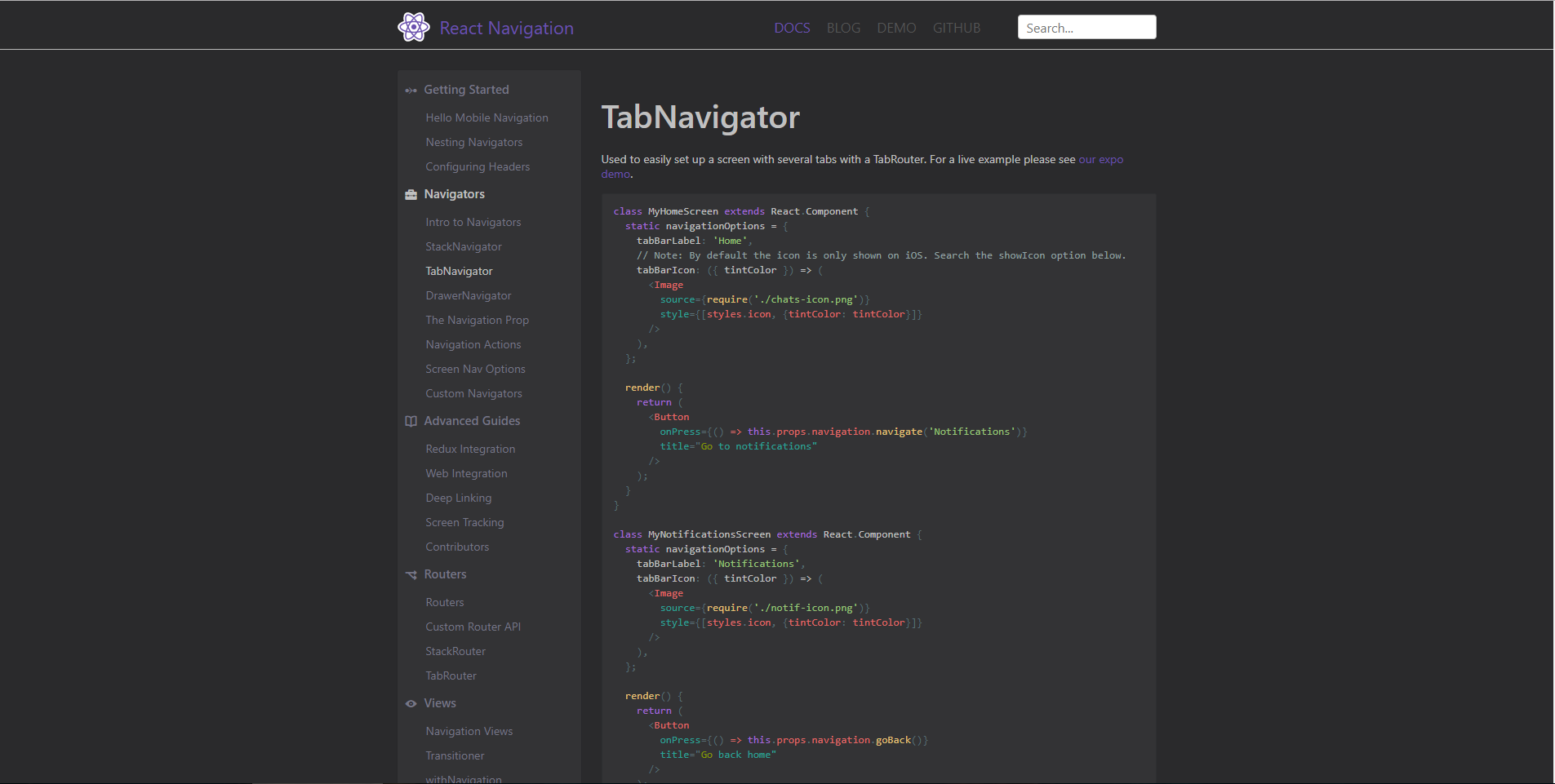1555x784 pixels.
Task: Open Nesting Navigators page
Action: click(x=473, y=142)
